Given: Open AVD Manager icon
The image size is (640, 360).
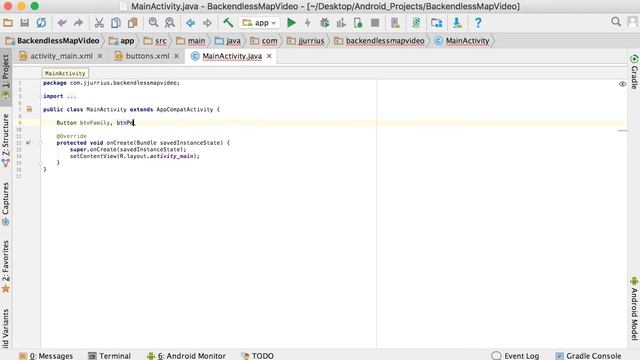Looking at the screenshot, I should point(395,23).
